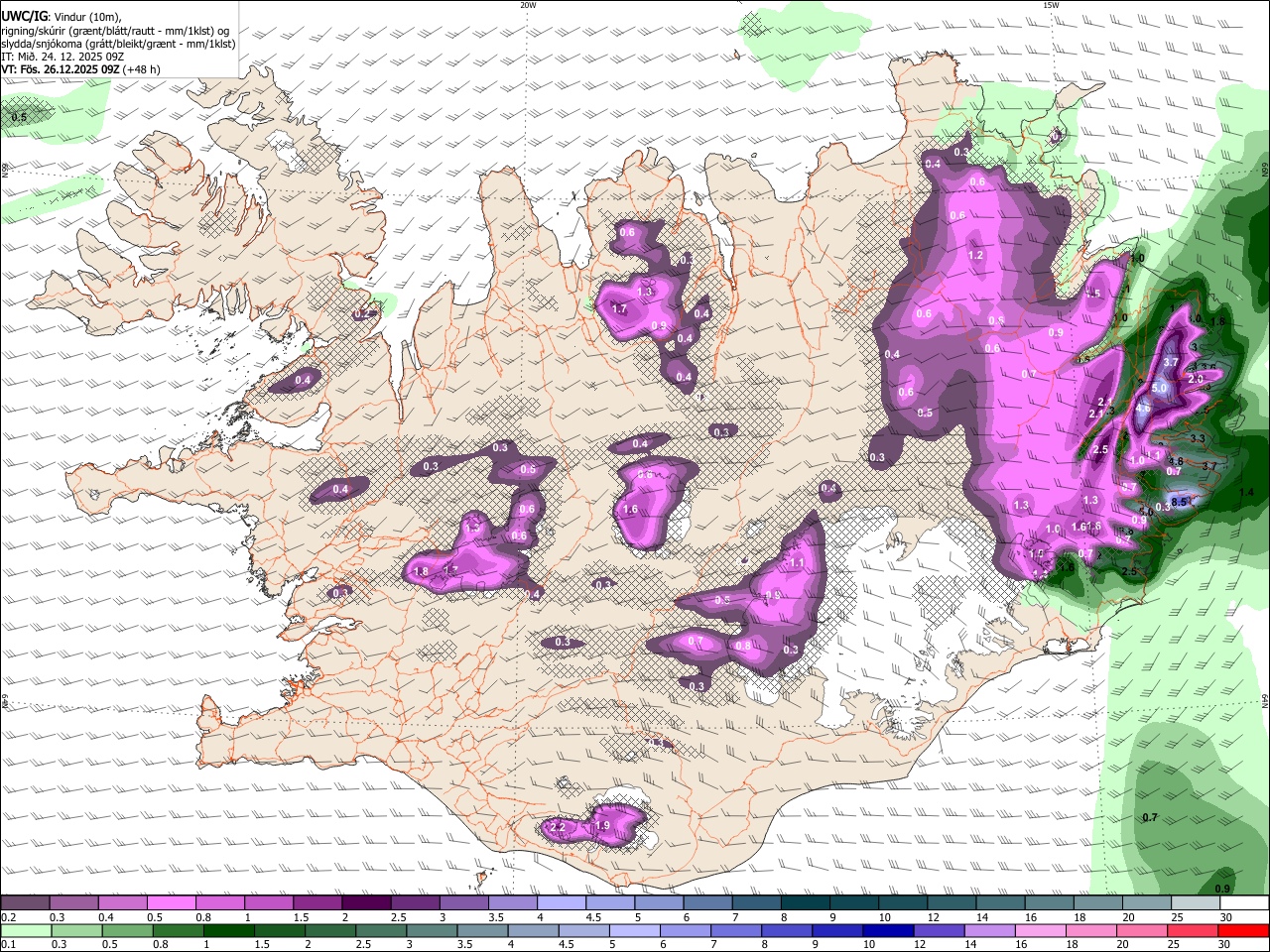Click valid time 'VT: Fös. 26.12.2025 09Z'

[61, 69]
